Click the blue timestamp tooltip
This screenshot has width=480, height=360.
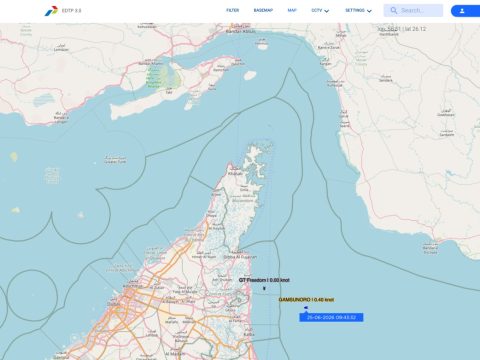[x=331, y=317]
